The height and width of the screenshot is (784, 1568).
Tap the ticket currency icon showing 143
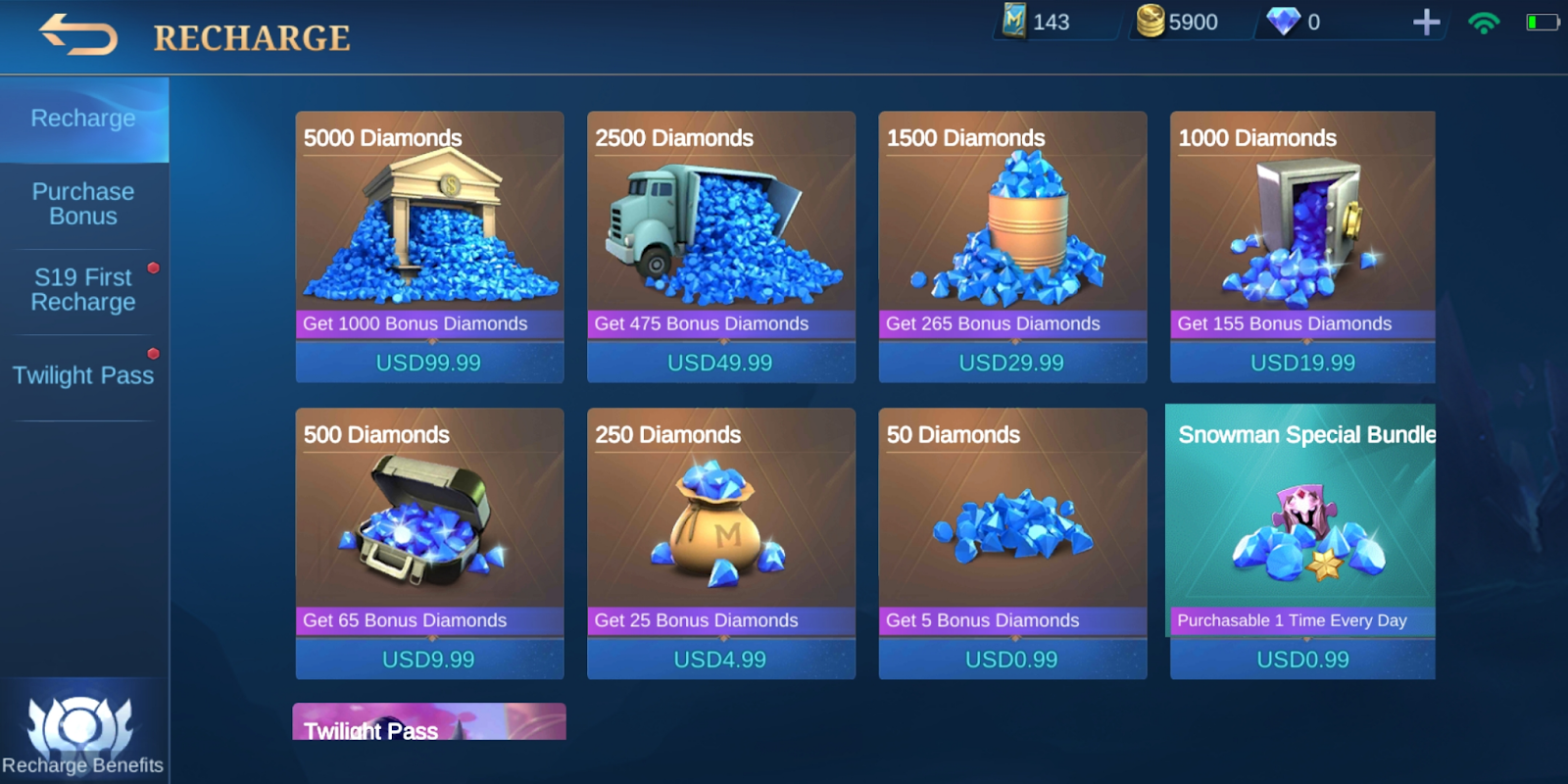pos(1014,21)
